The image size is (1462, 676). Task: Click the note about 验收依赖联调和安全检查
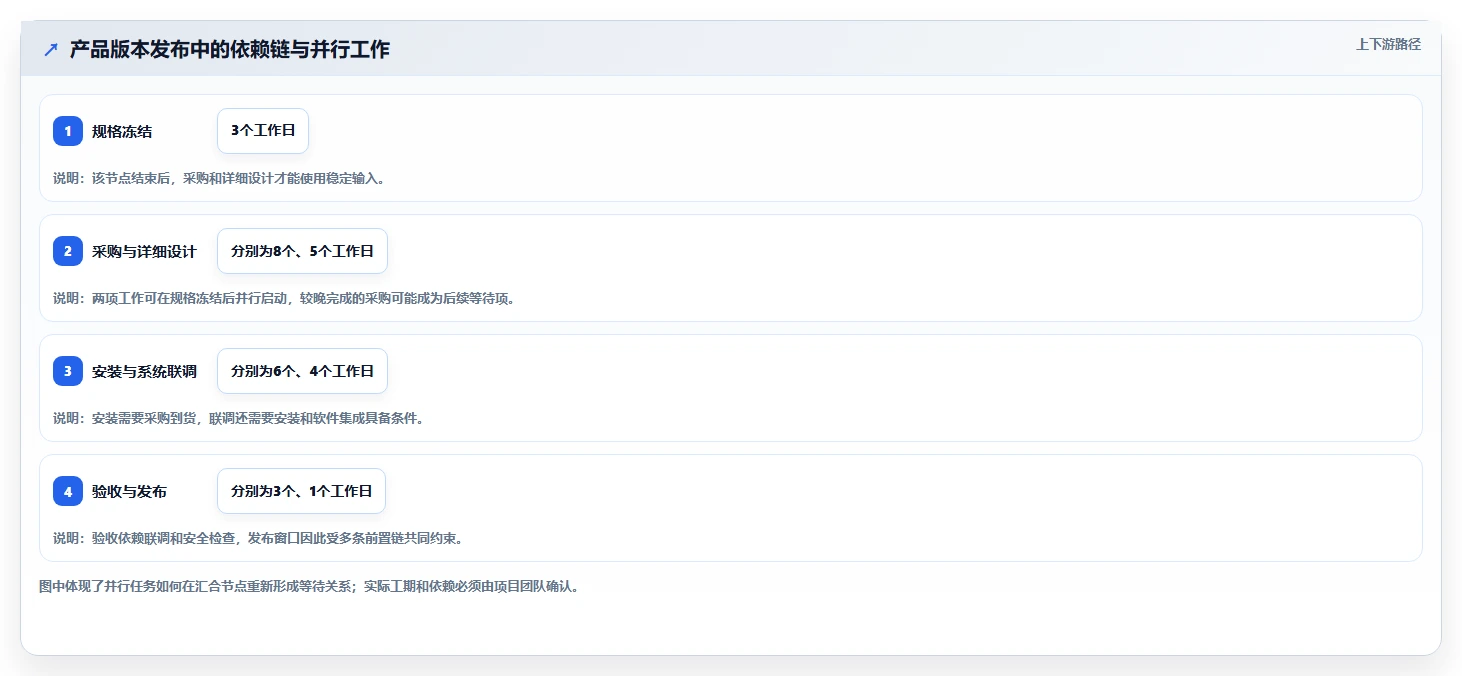[x=258, y=538]
